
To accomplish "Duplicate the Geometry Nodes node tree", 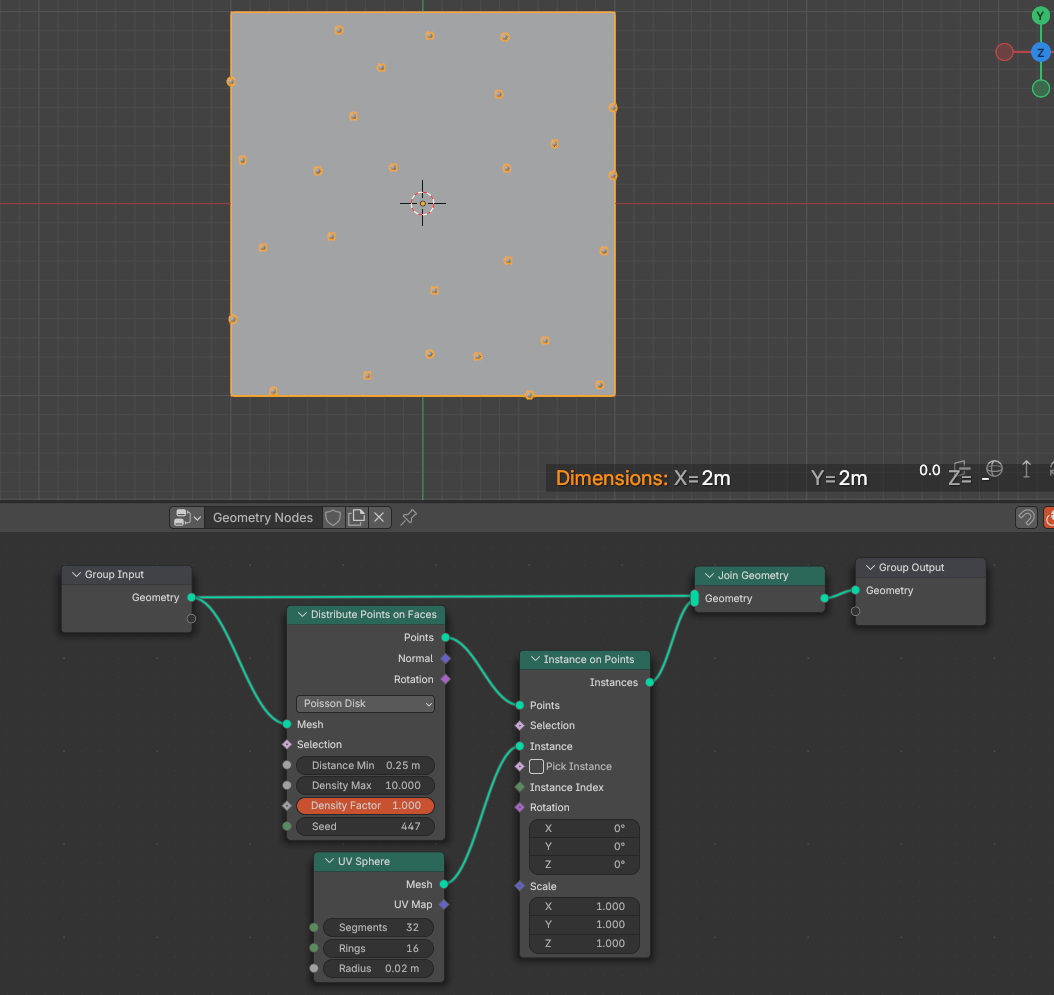I will point(356,518).
